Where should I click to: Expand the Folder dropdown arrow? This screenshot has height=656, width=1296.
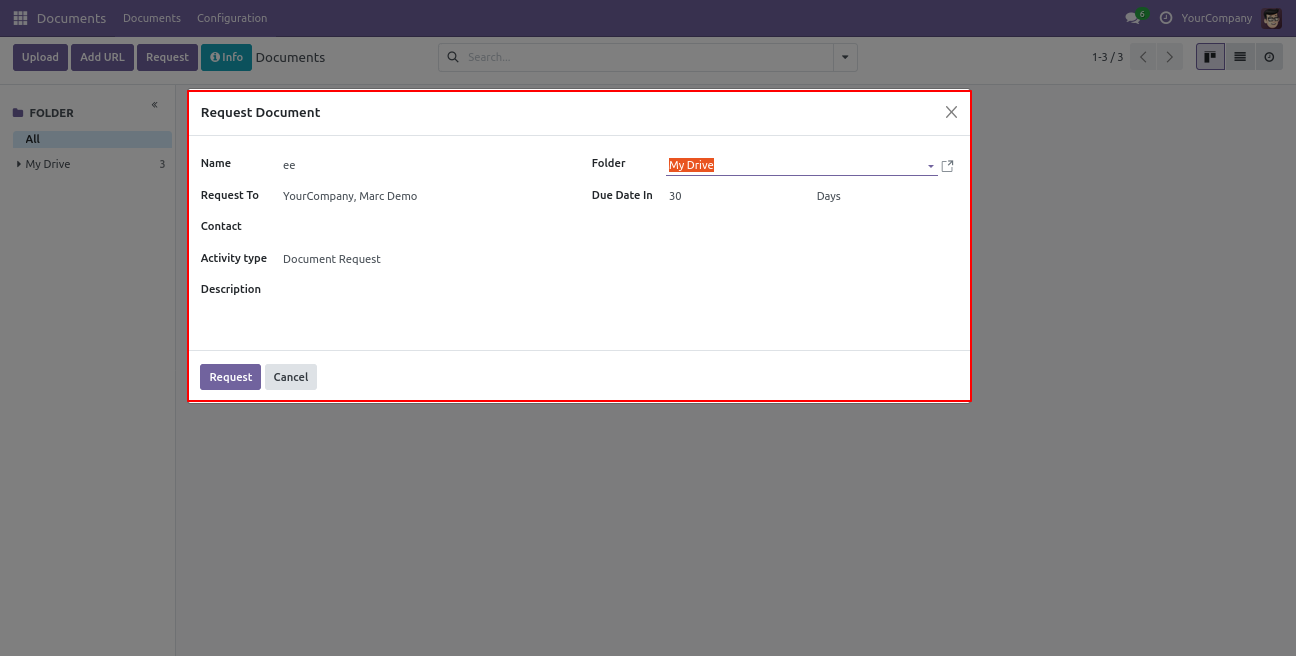point(930,166)
